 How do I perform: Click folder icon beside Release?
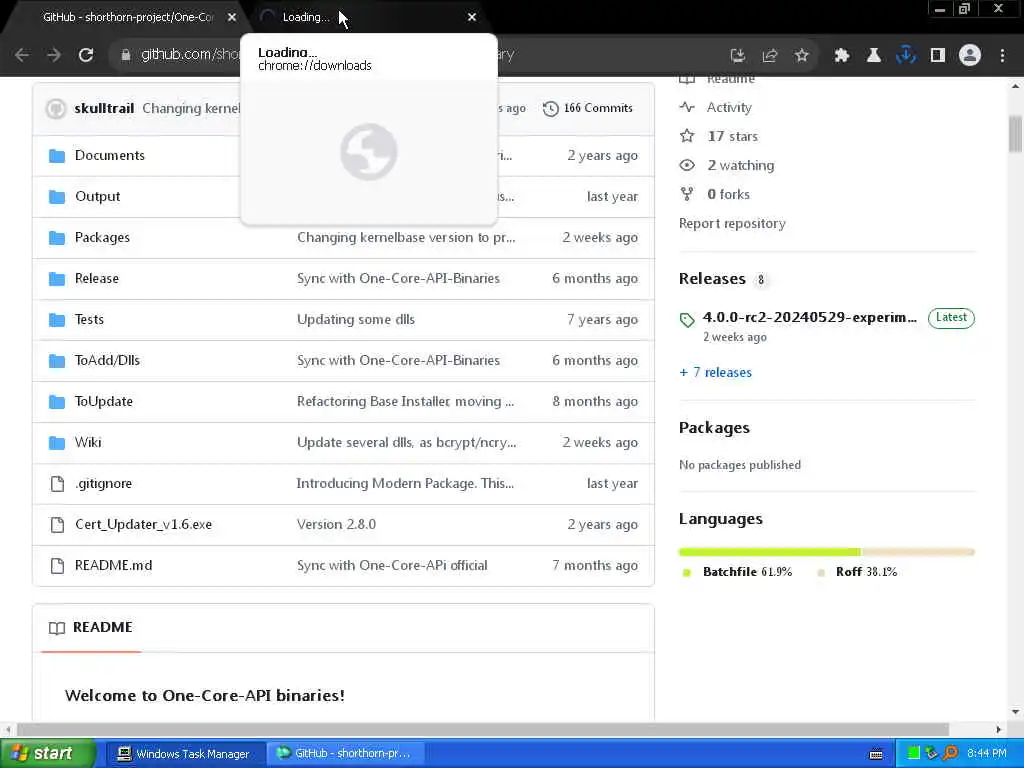57,279
